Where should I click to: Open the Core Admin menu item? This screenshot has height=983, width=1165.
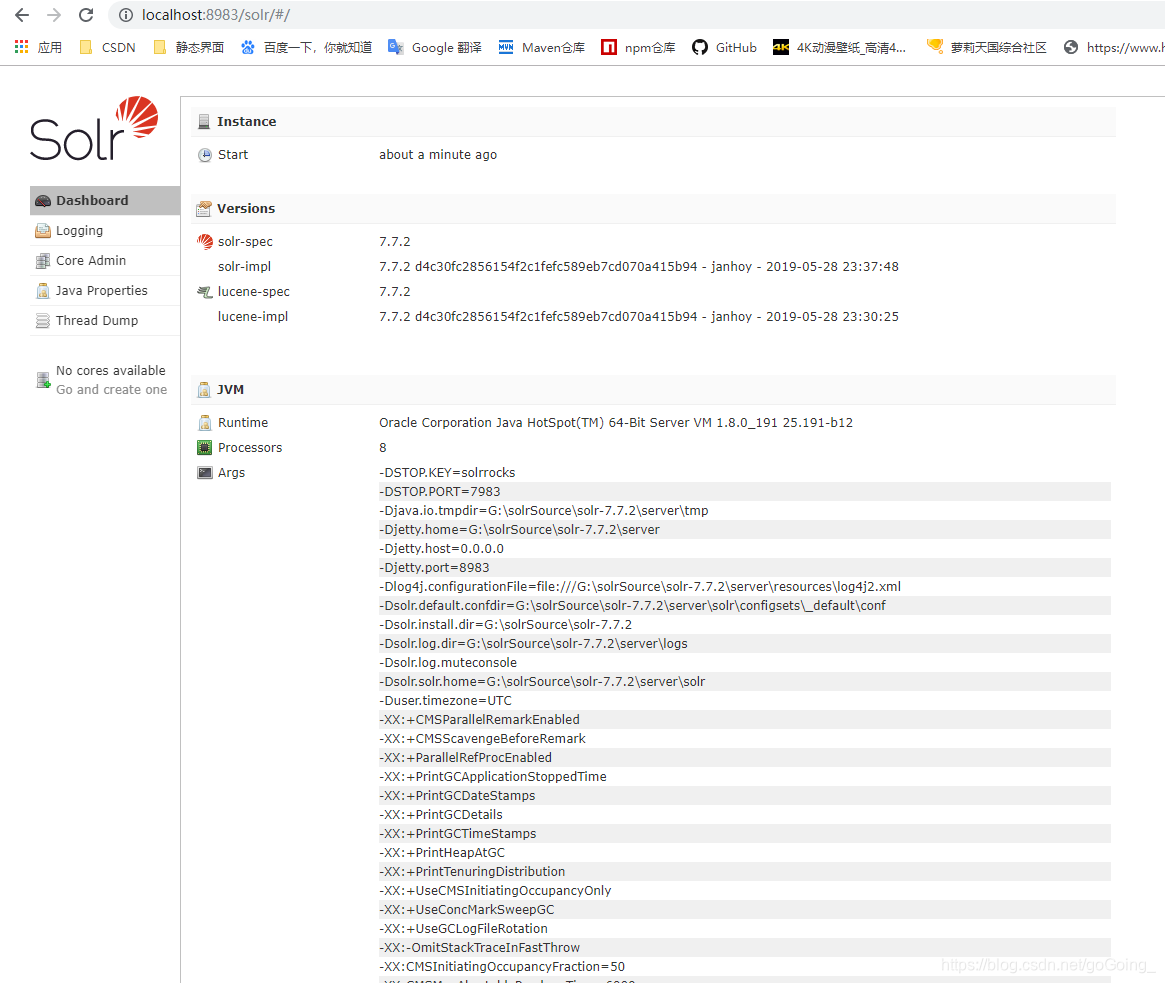[105, 261]
